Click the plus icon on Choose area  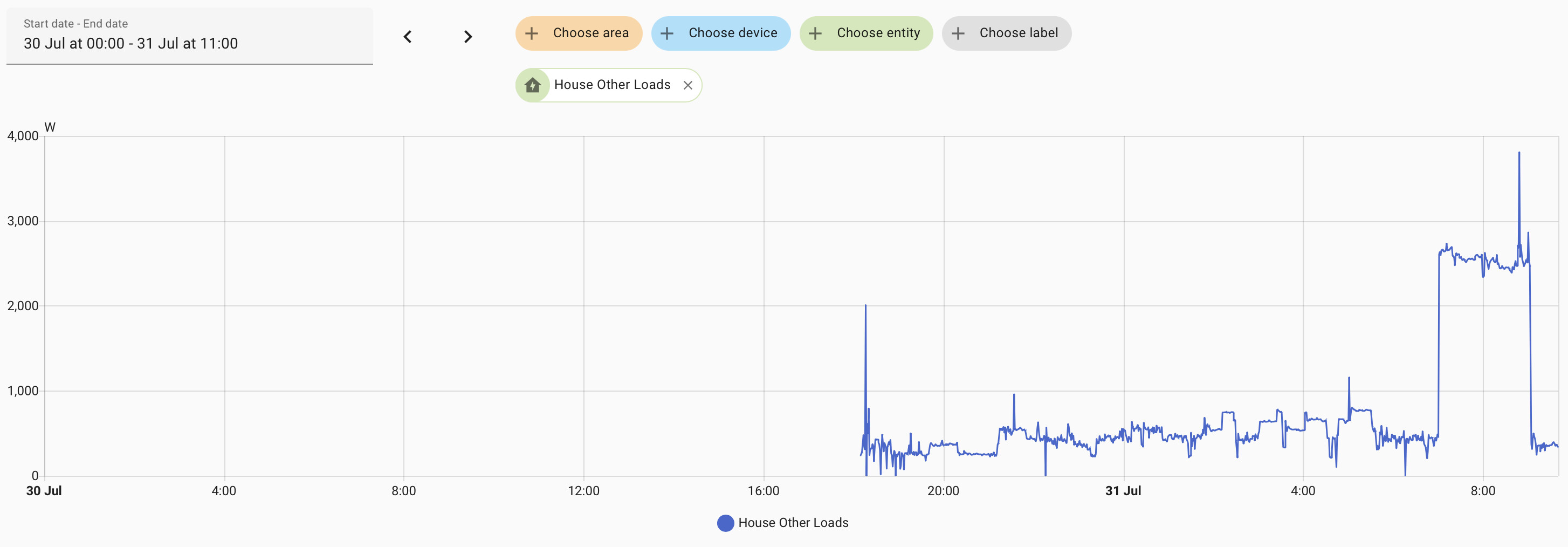532,33
